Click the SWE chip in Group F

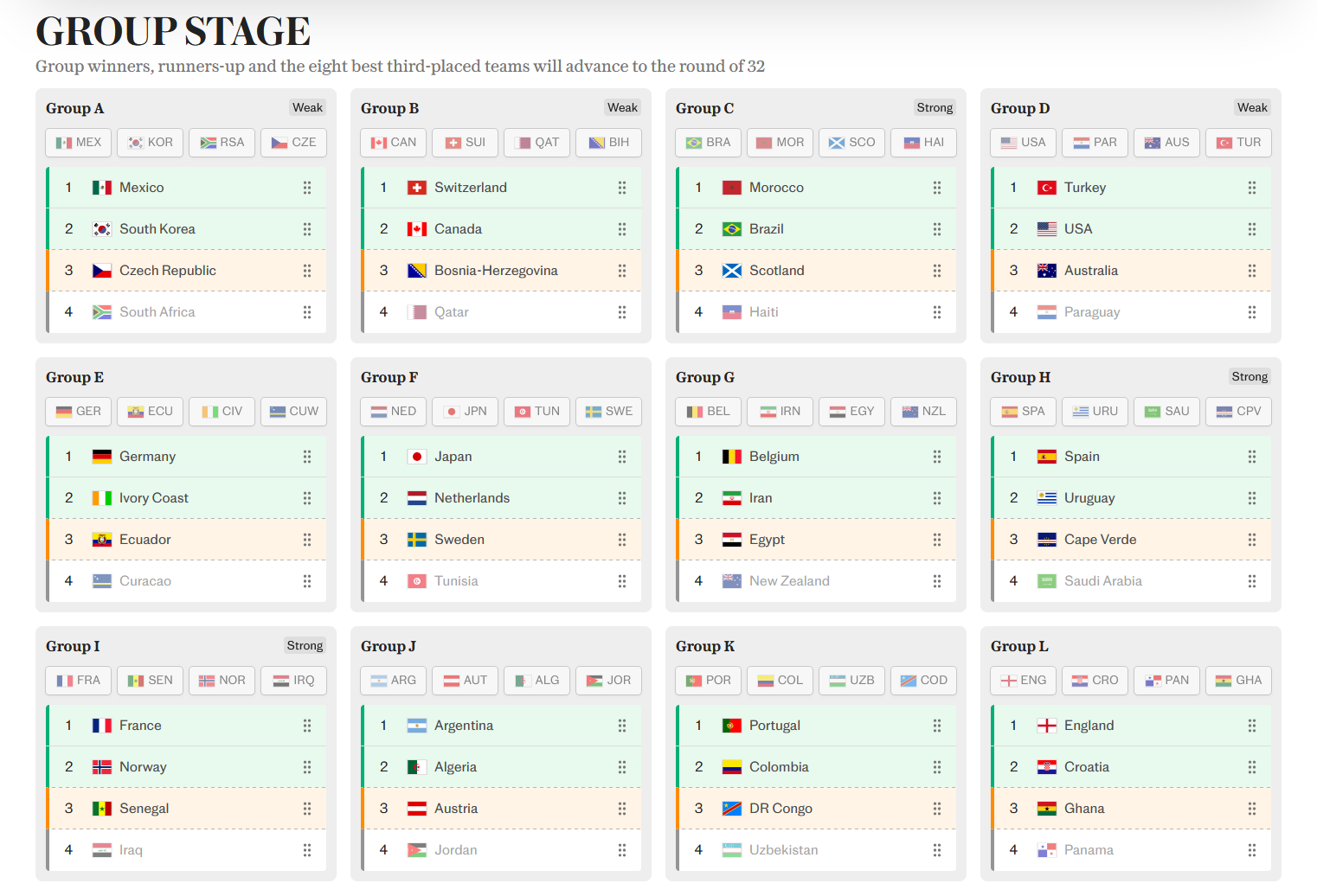coord(609,412)
